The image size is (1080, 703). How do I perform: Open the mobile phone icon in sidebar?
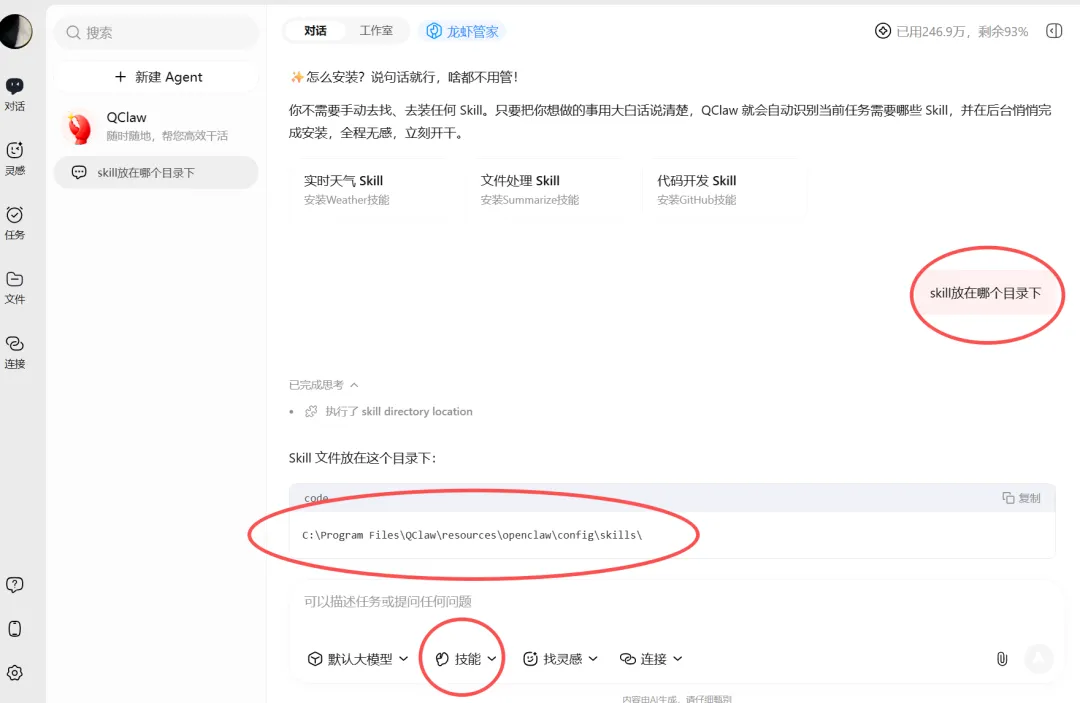pos(14,629)
